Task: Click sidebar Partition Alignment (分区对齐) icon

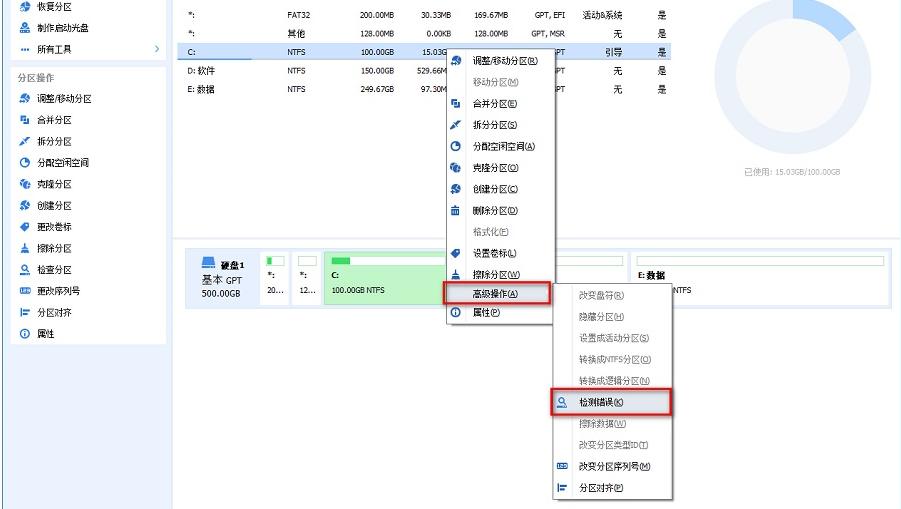Action: point(25,312)
